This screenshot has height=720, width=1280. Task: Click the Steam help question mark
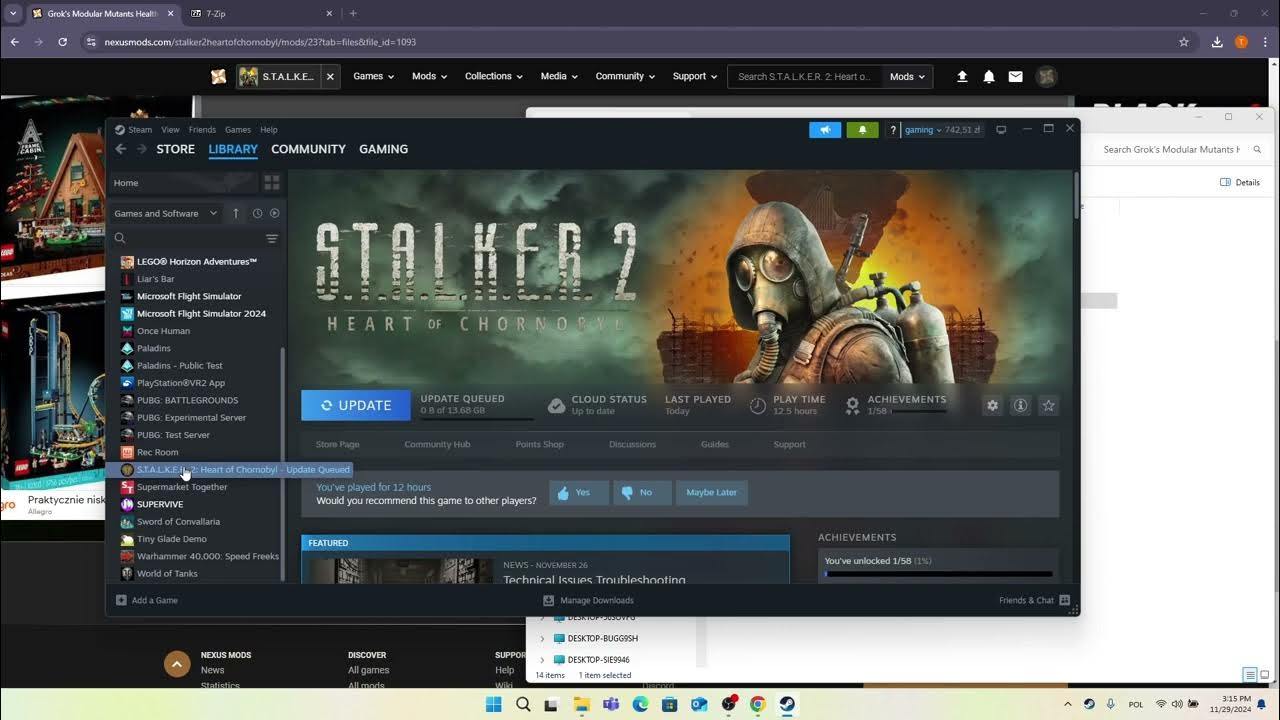click(893, 130)
